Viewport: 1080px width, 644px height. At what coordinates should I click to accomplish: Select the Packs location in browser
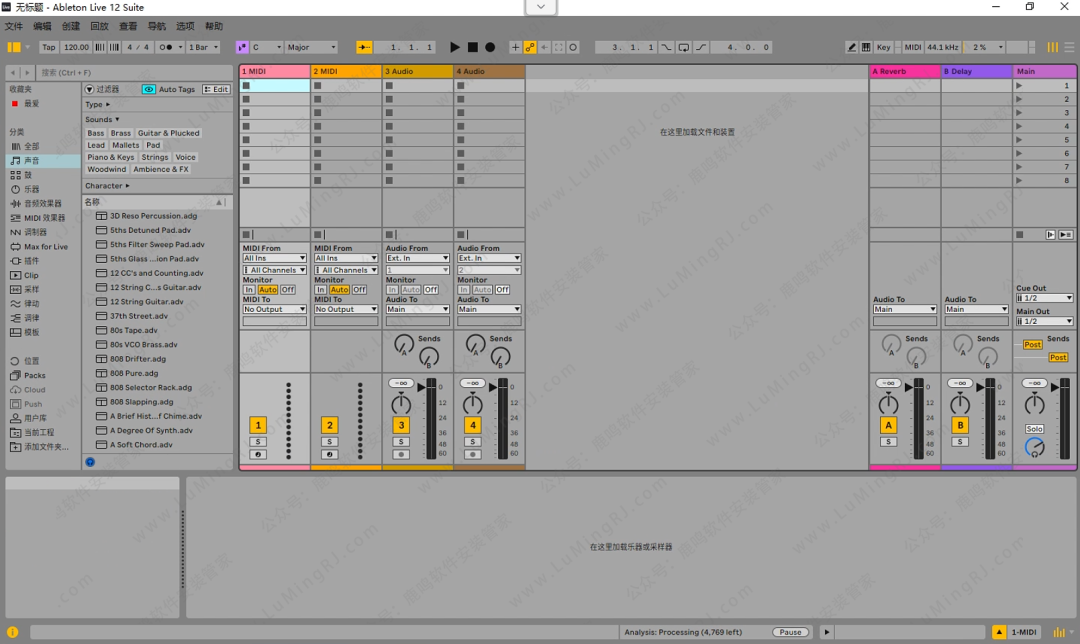(x=35, y=376)
